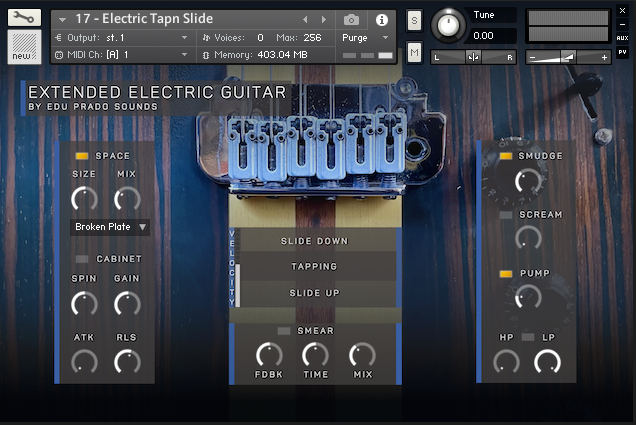Image resolution: width=636 pixels, height=425 pixels.
Task: Toggle the SMEAR delay switch
Action: click(x=284, y=331)
